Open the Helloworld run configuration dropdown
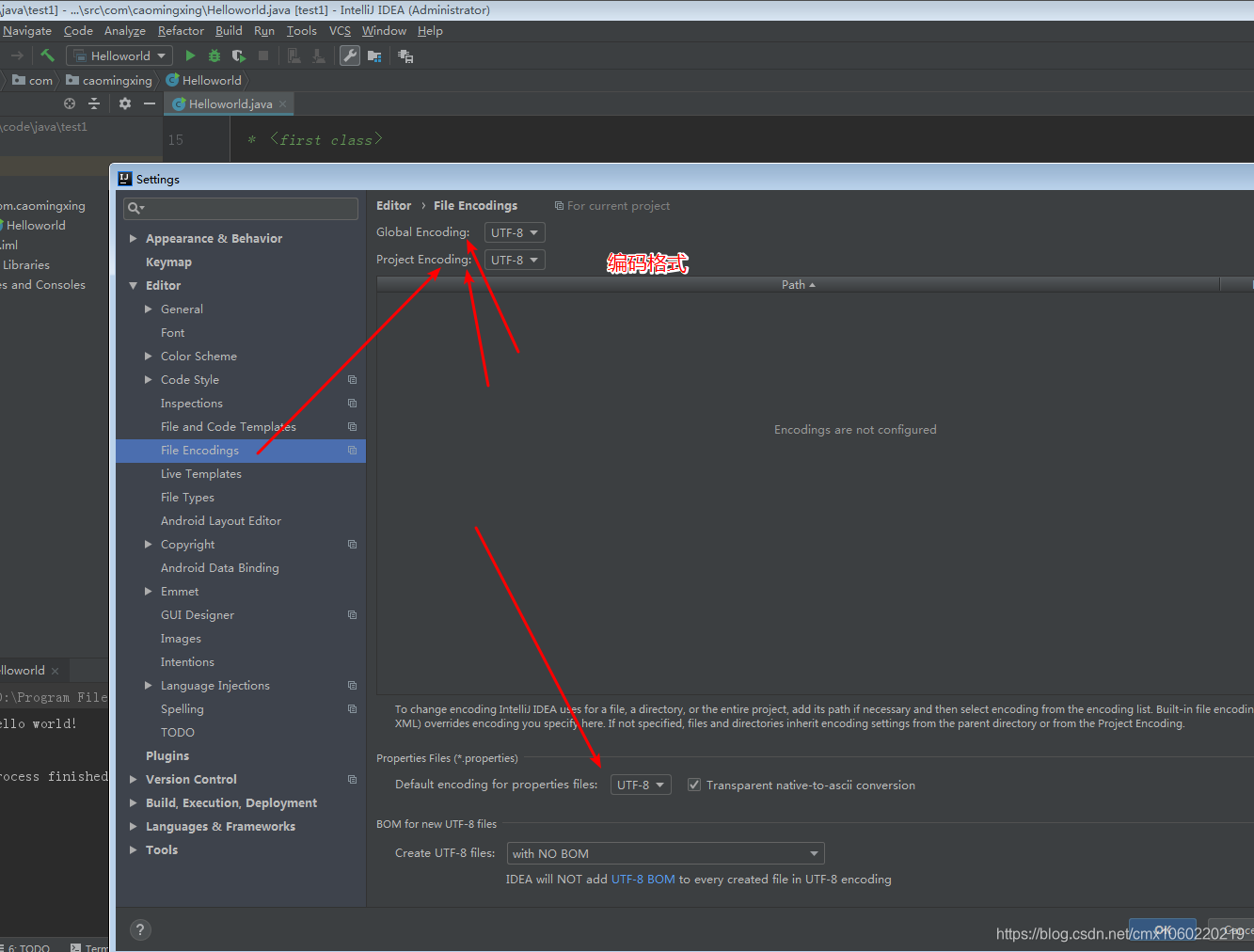1254x952 pixels. point(119,56)
